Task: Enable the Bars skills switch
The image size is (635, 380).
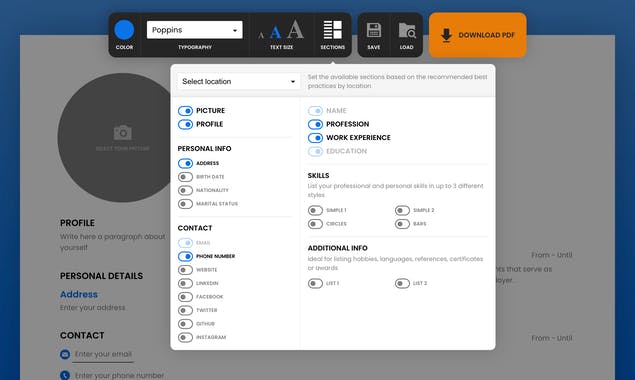Action: [403, 224]
